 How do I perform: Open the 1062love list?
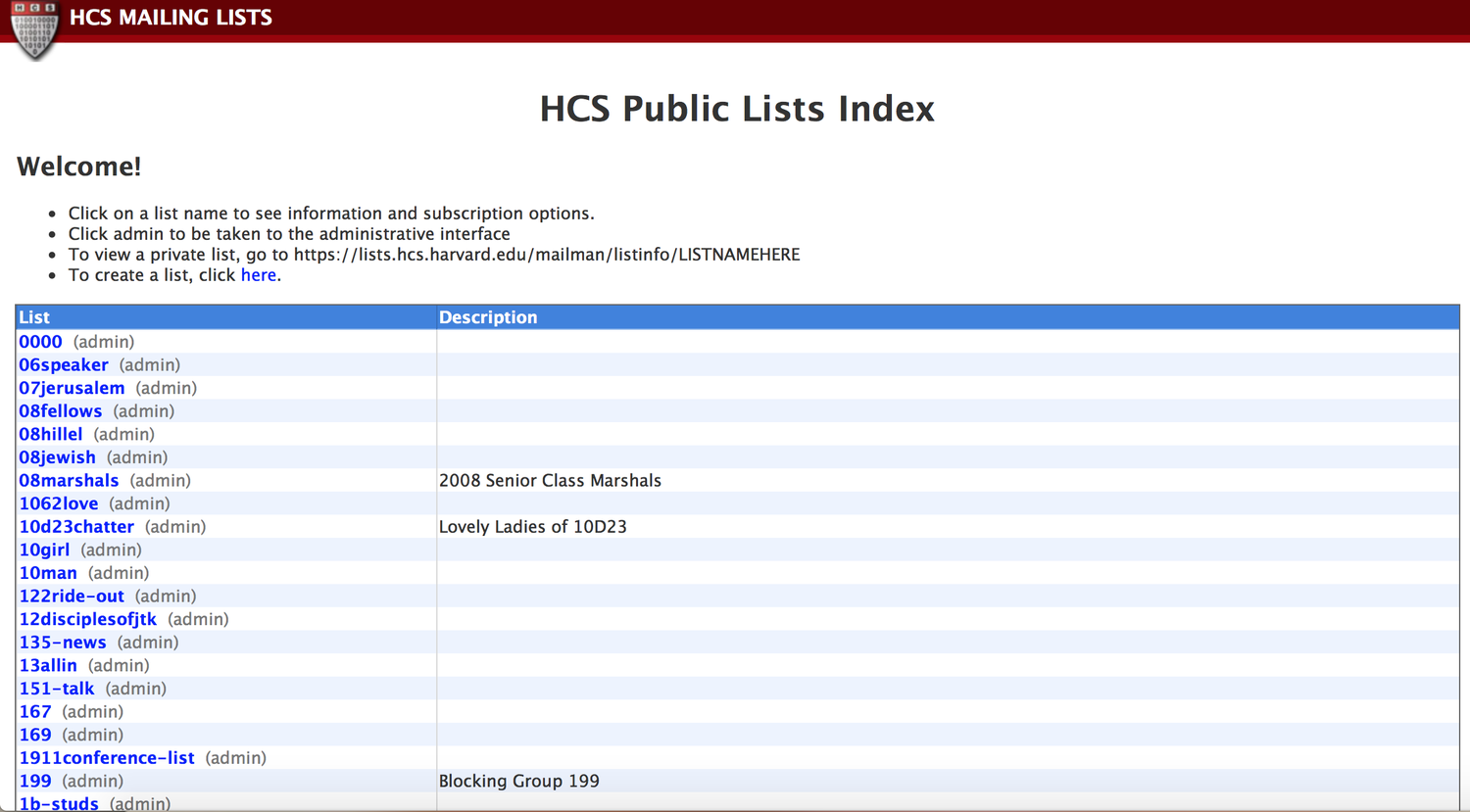[x=59, y=503]
